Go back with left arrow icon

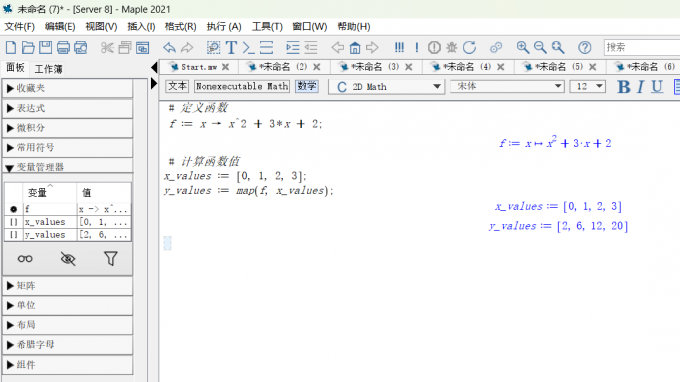[x=337, y=47]
